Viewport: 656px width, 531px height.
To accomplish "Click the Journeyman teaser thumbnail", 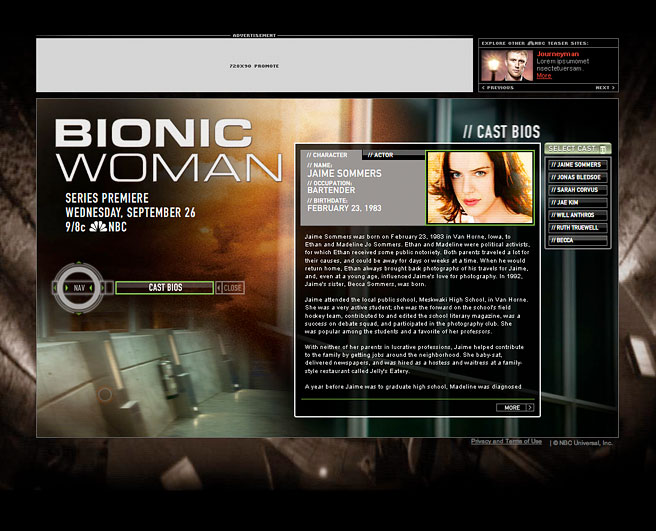I will click(507, 65).
